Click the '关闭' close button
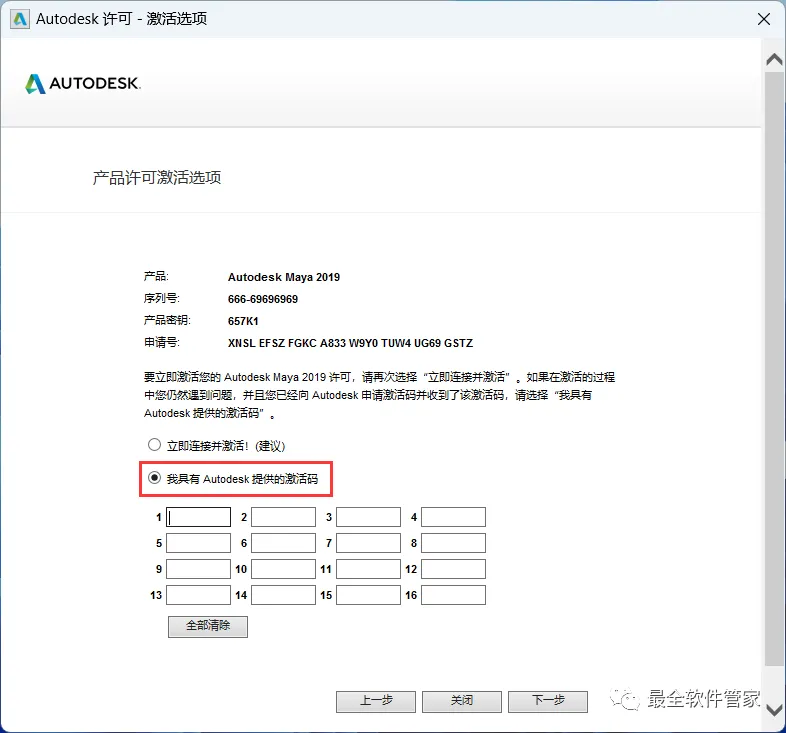 point(462,701)
